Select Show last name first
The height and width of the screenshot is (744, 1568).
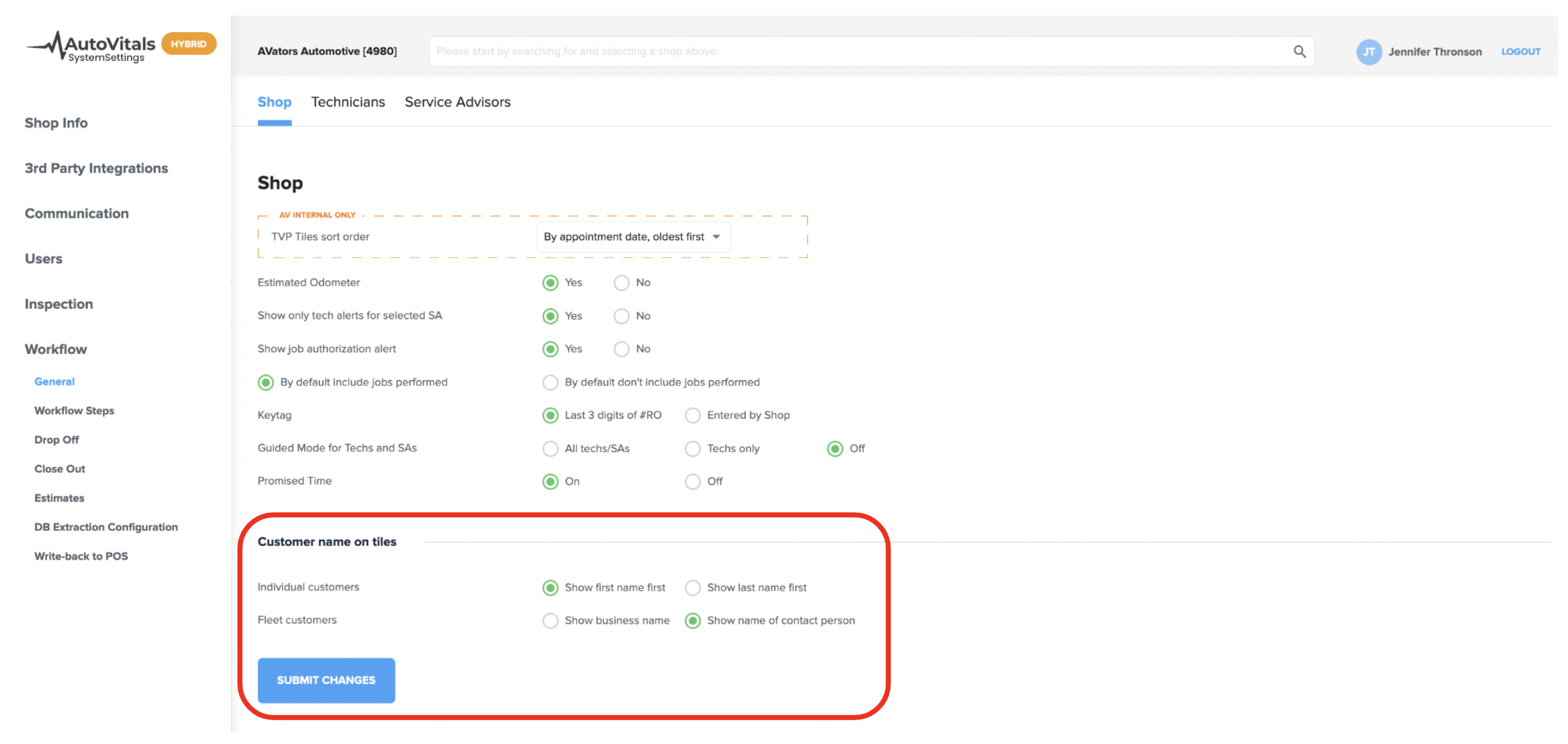tap(693, 588)
